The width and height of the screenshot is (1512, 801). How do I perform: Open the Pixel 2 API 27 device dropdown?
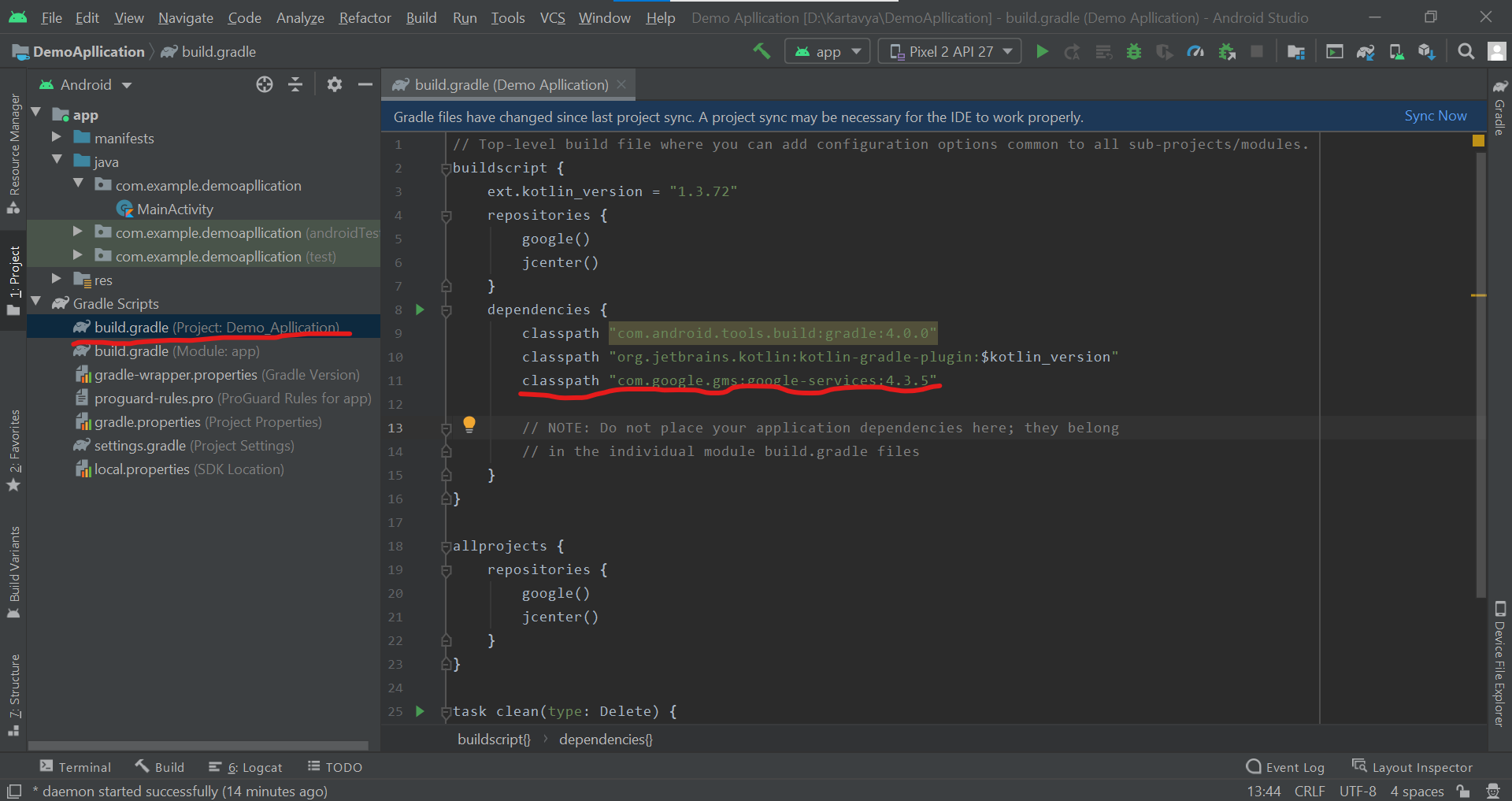click(950, 51)
